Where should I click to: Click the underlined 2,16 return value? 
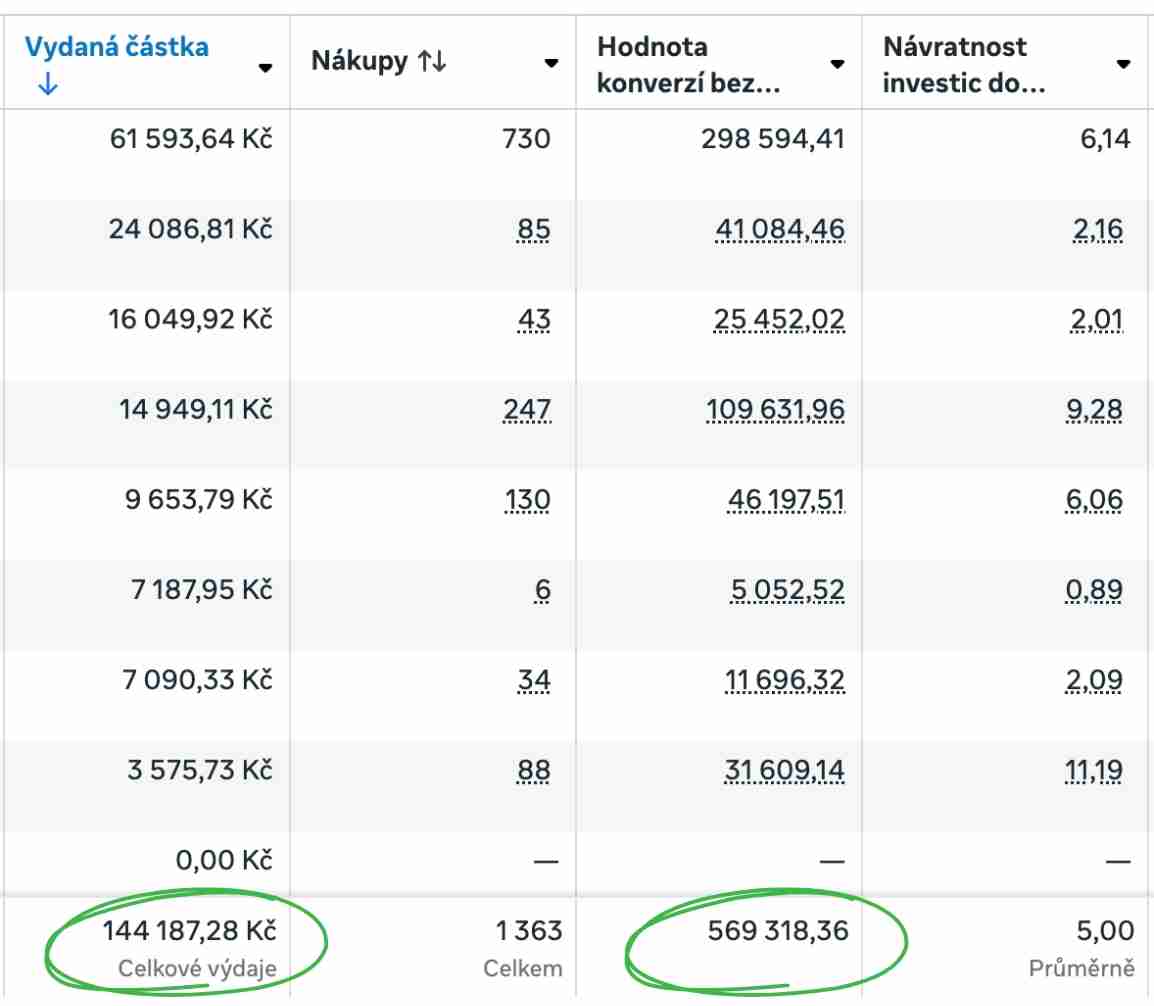[1097, 230]
